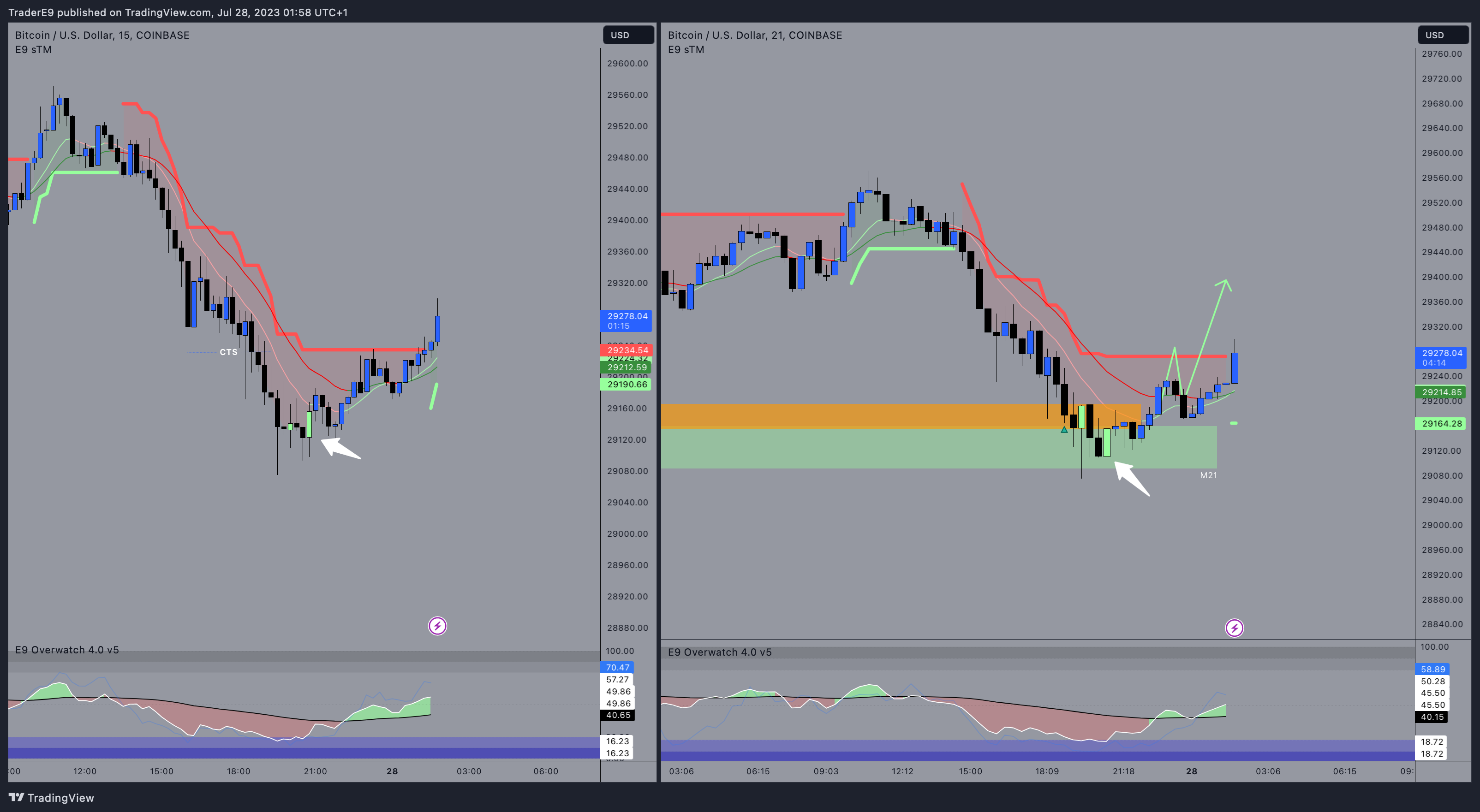Click the bold 28 date label, right time axis
This screenshot has width=1480, height=812.
click(1192, 771)
